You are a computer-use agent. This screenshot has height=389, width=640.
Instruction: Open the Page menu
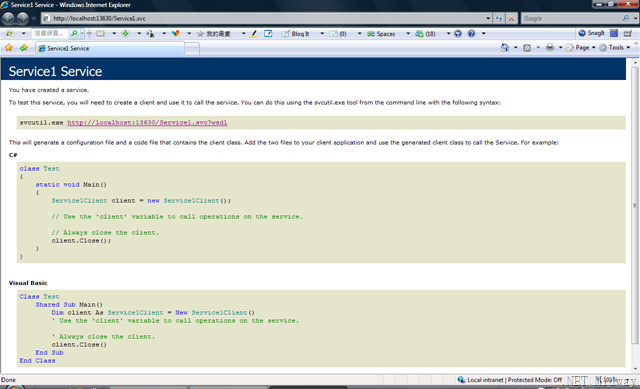pyautogui.click(x=580, y=47)
